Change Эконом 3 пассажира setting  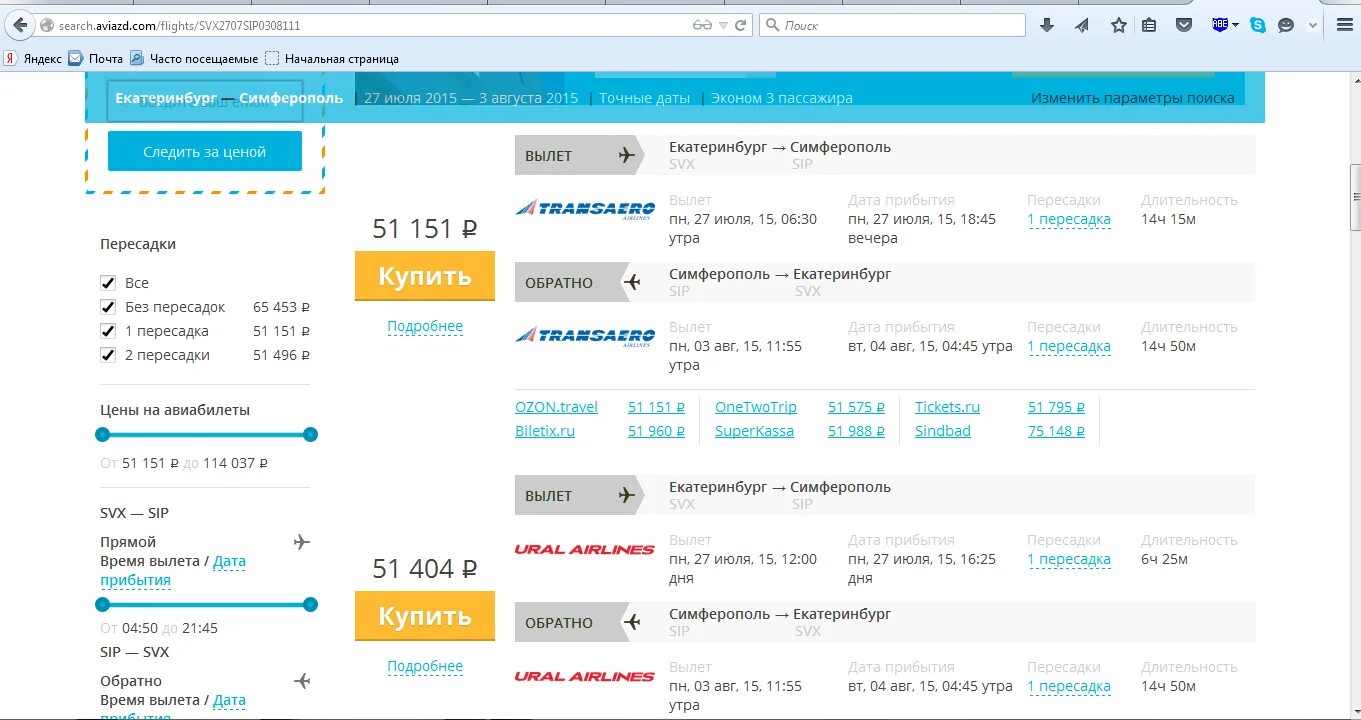click(782, 98)
